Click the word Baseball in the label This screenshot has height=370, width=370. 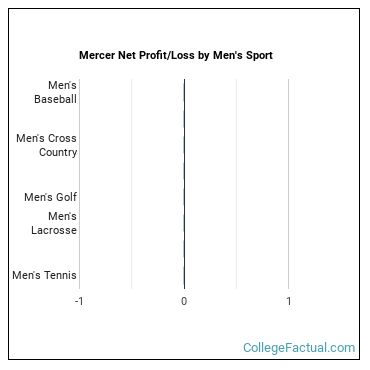tap(55, 99)
